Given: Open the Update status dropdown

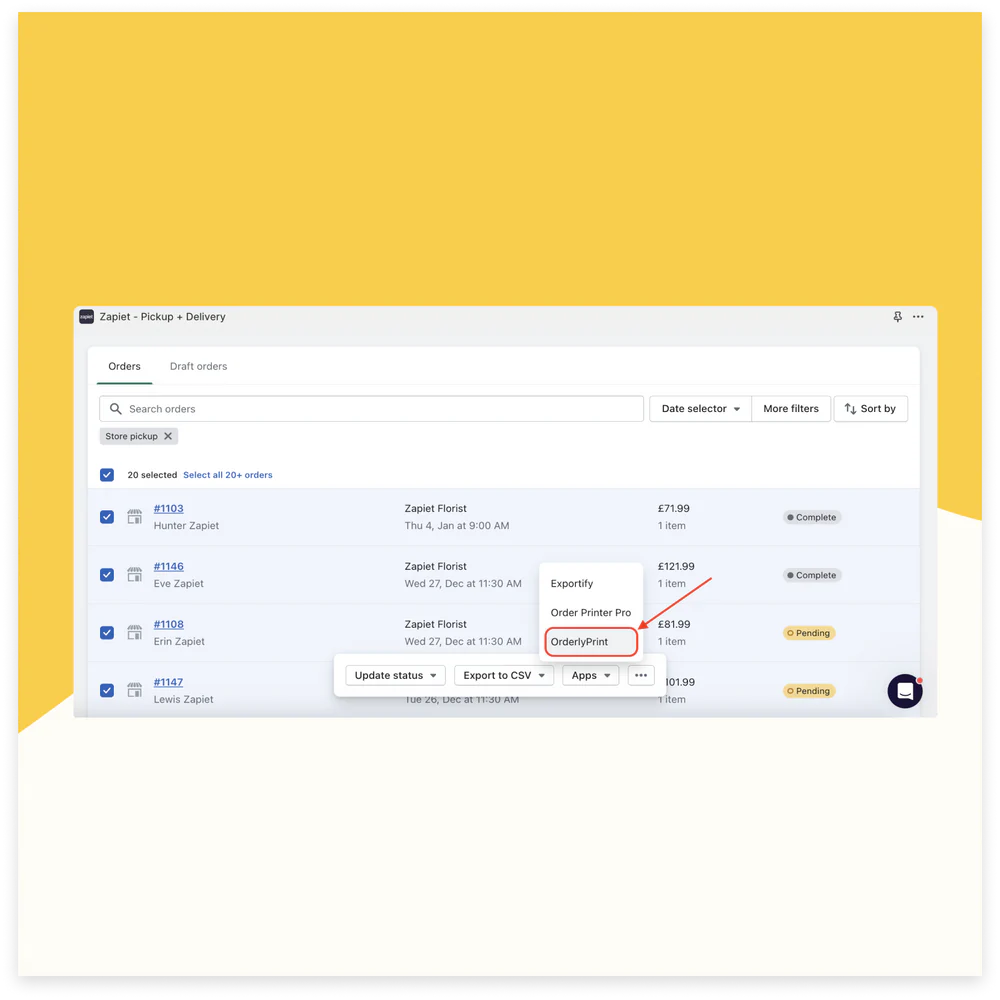Looking at the screenshot, I should 395,675.
